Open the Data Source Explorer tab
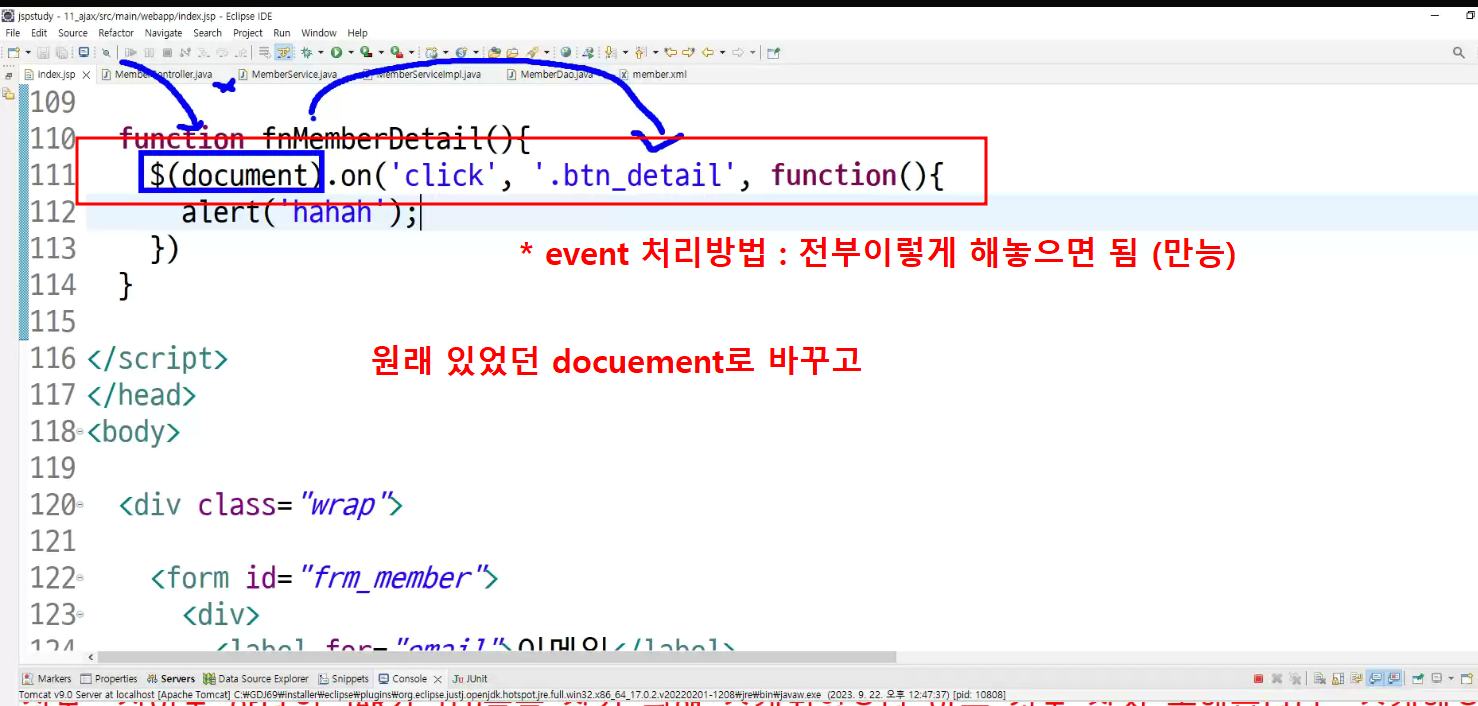The image size is (1478, 706). tap(256, 679)
